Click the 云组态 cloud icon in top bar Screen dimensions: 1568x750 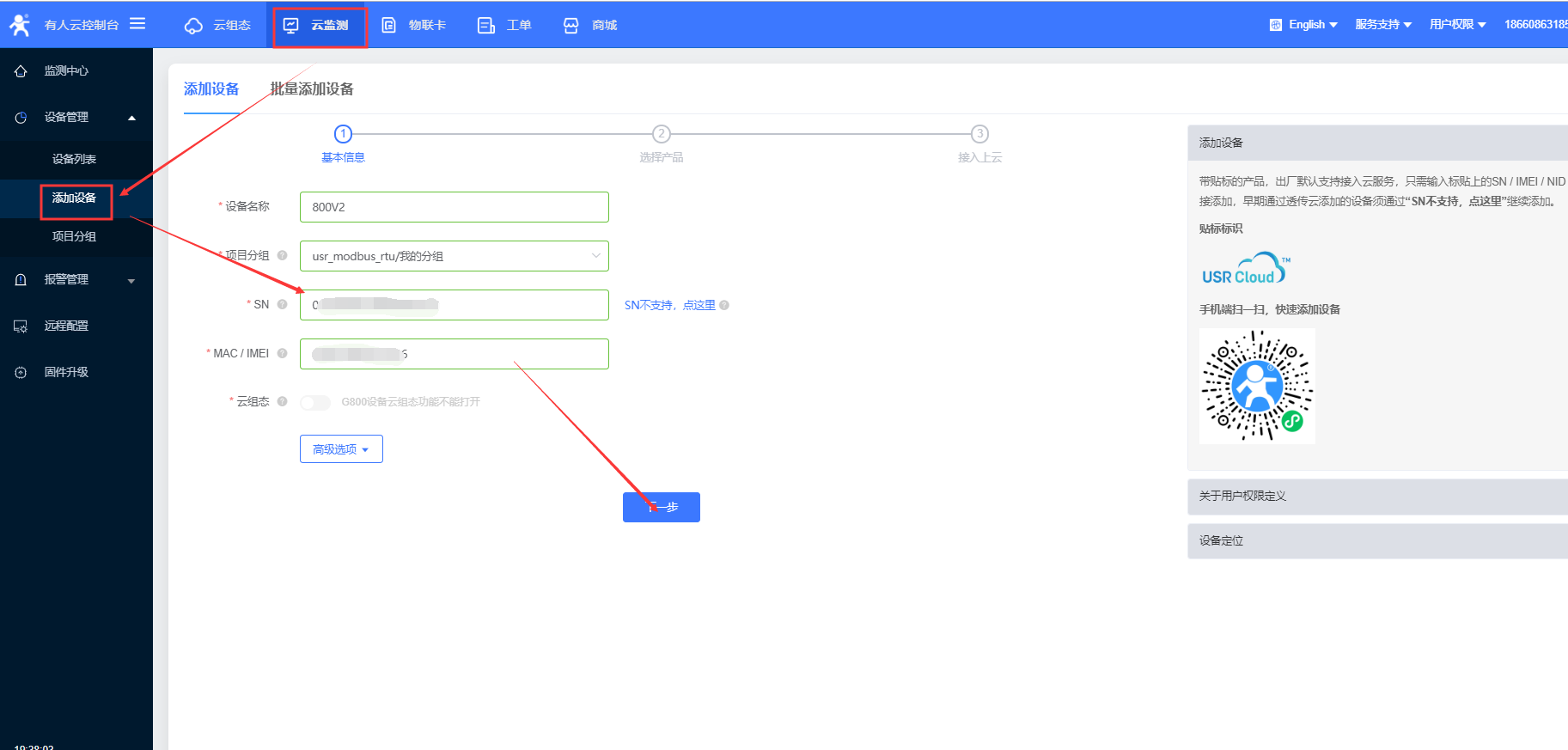[x=194, y=26]
